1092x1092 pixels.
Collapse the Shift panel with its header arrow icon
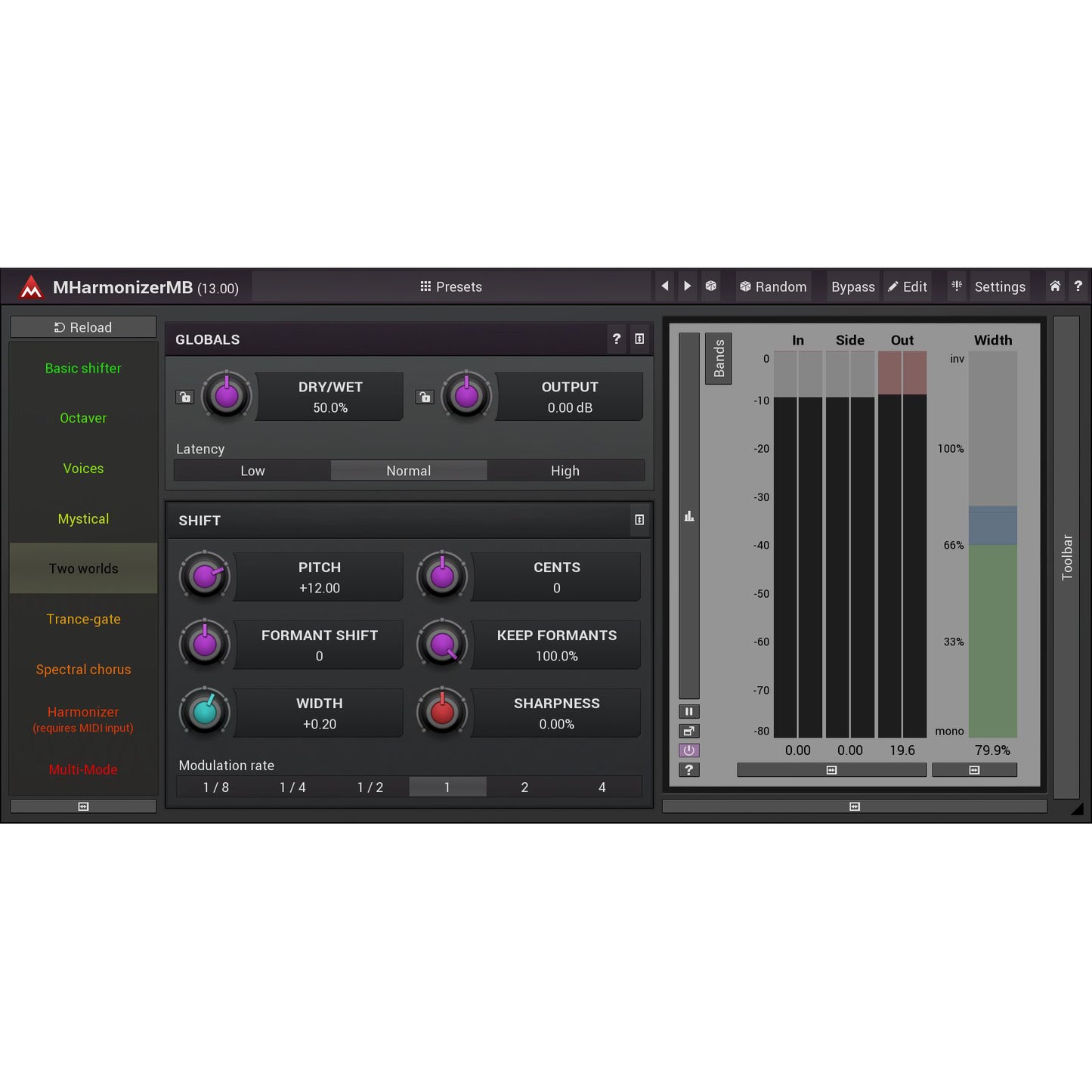coord(639,520)
